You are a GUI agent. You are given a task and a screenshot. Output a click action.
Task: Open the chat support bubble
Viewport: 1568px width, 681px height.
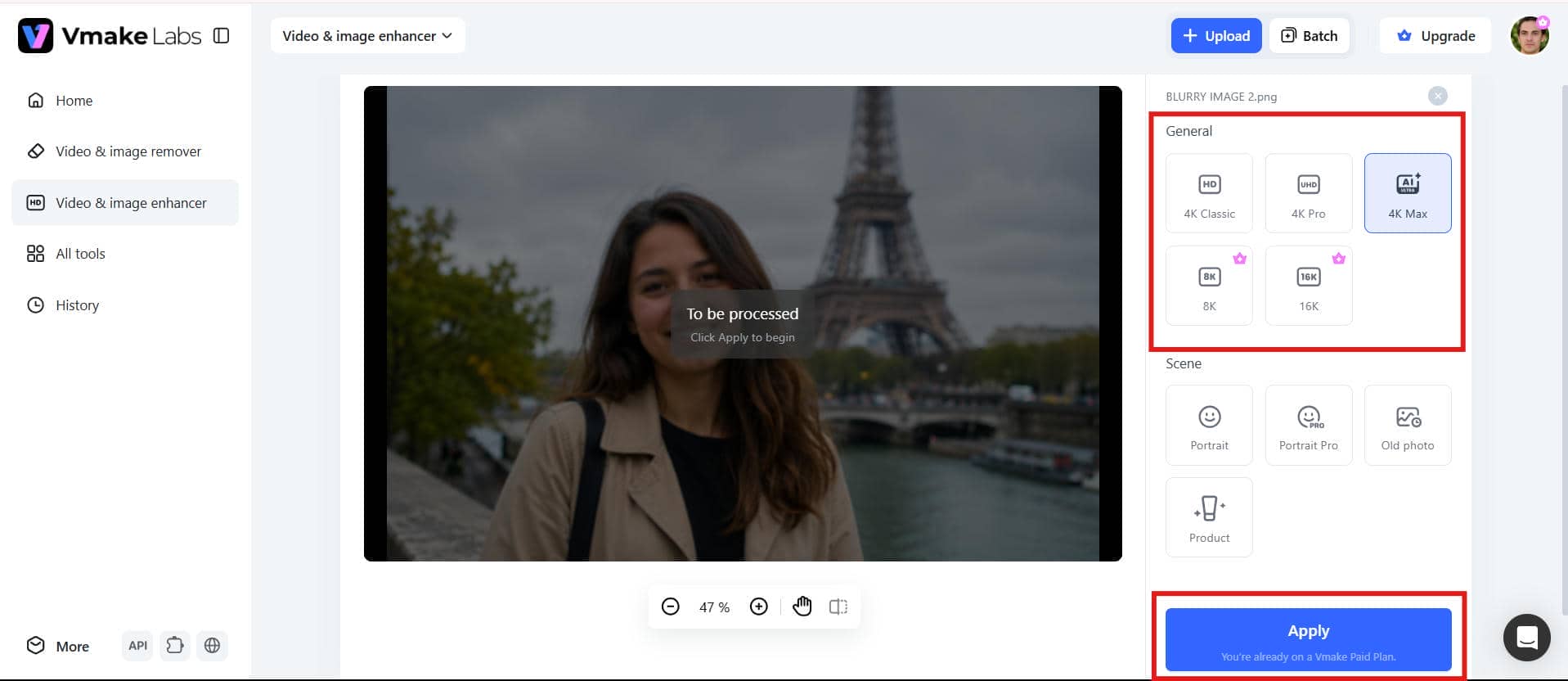pyautogui.click(x=1527, y=638)
